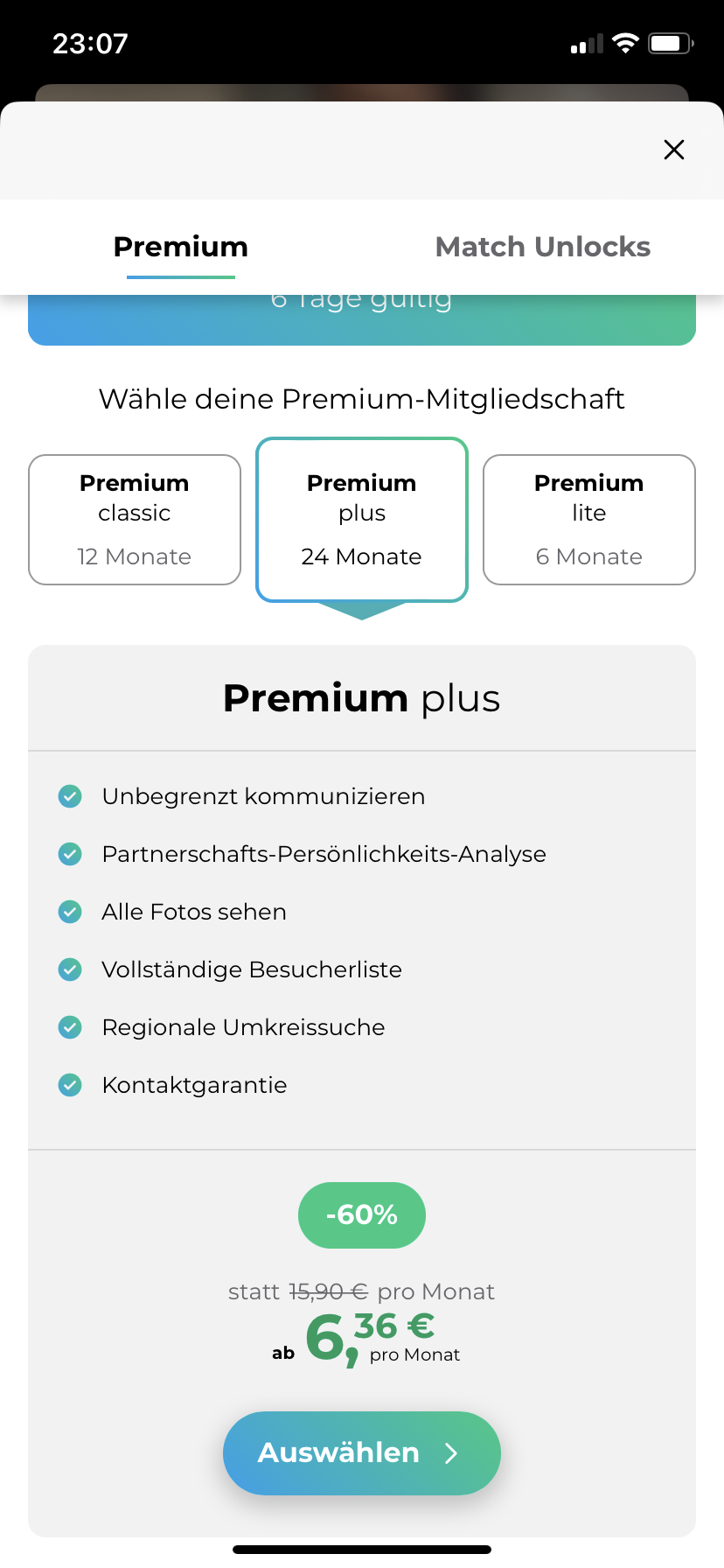Screen dimensions: 724x1568
Task: Switch to the Match Unlocks tab
Action: 542,246
